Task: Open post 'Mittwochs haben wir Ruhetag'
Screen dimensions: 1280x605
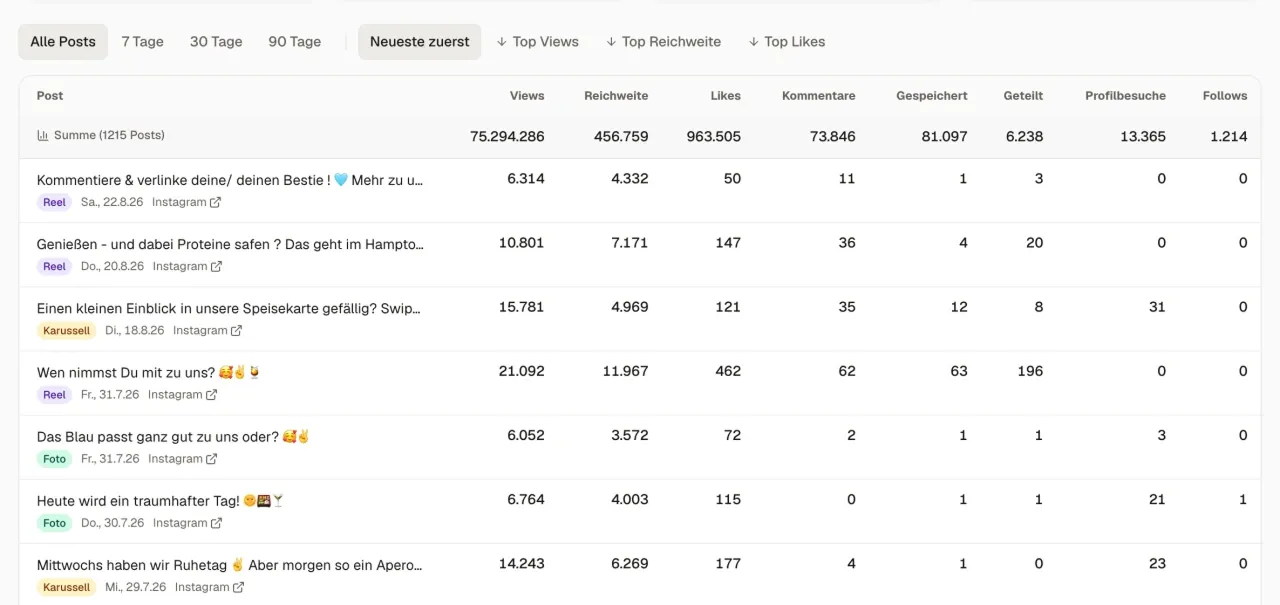Action: (x=230, y=564)
